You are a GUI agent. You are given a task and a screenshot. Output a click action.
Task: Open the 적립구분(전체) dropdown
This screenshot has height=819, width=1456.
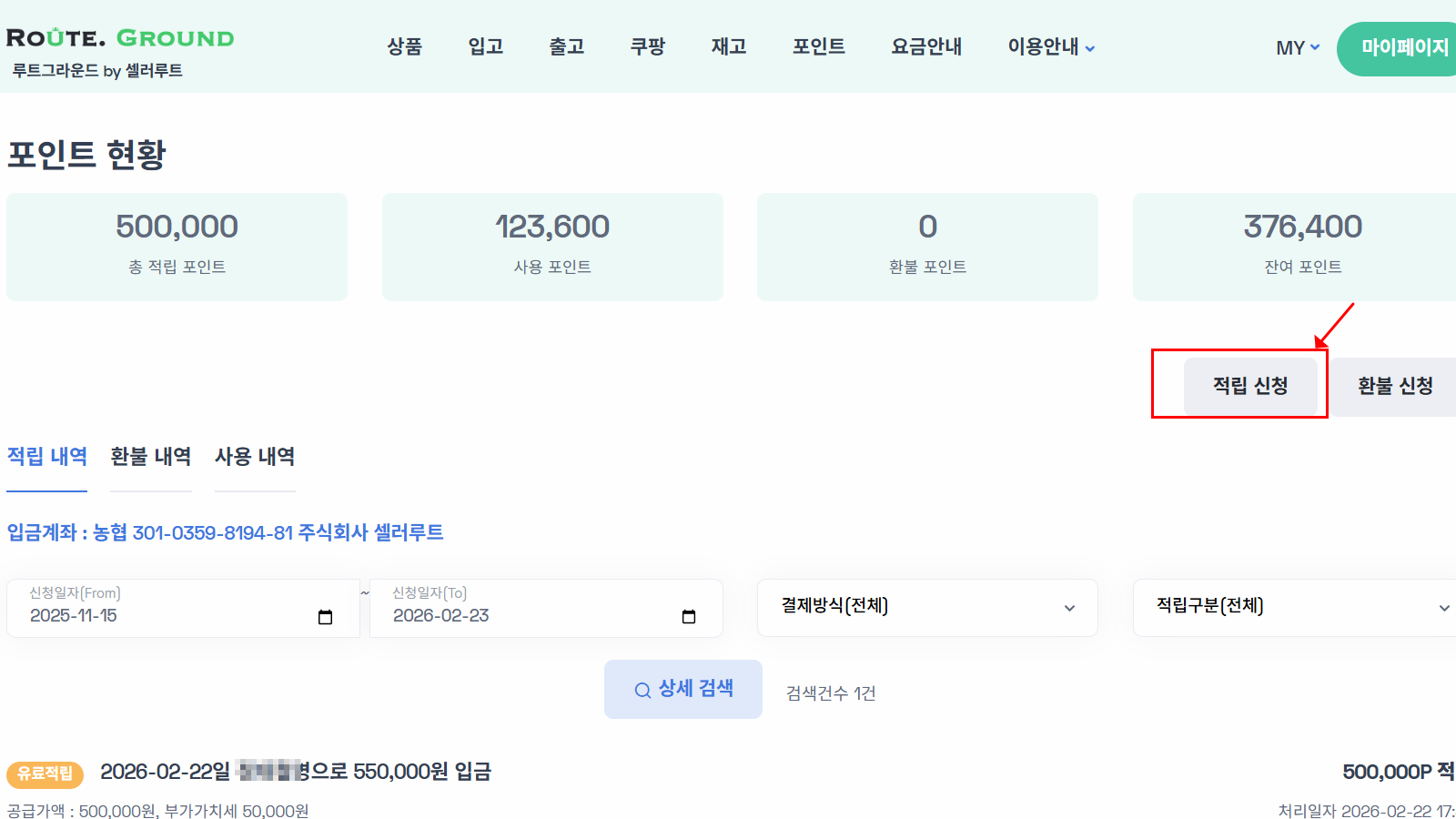pos(1292,607)
